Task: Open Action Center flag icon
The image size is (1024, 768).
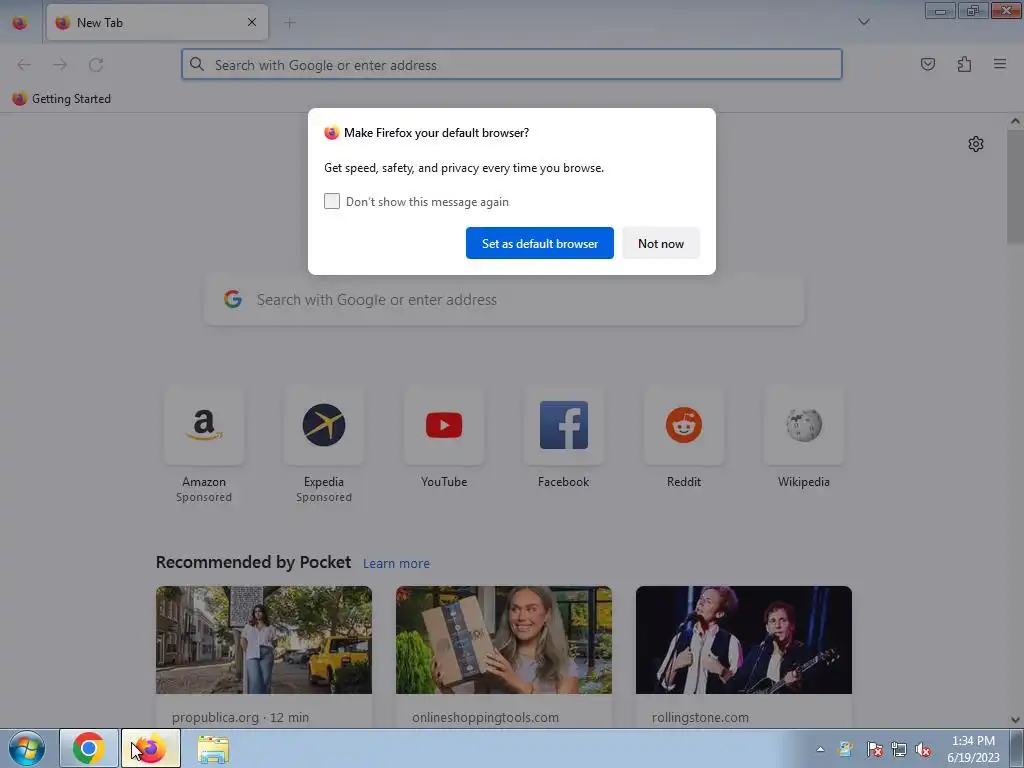Action: coord(874,749)
